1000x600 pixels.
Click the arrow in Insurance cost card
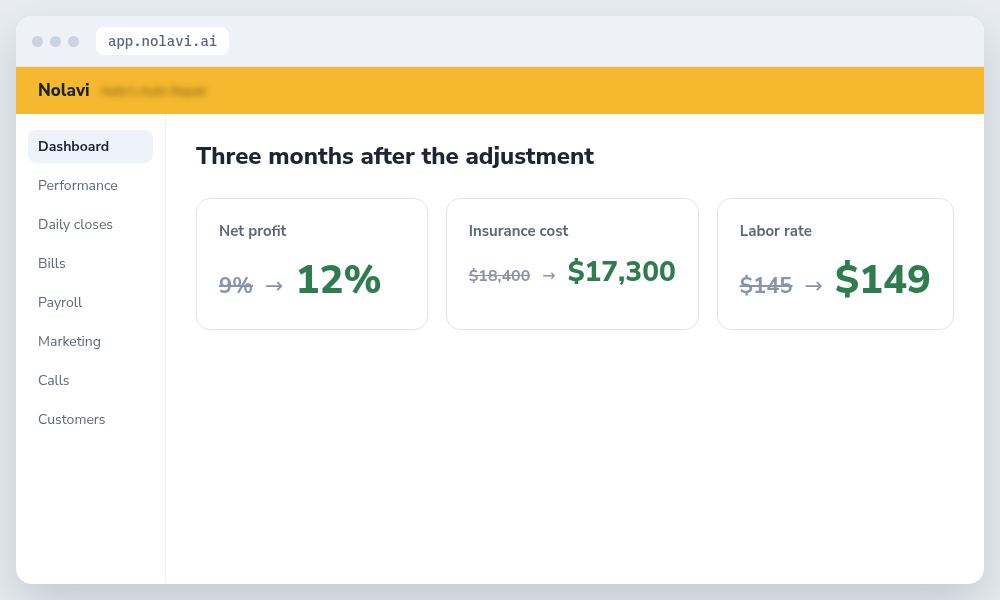[549, 276]
